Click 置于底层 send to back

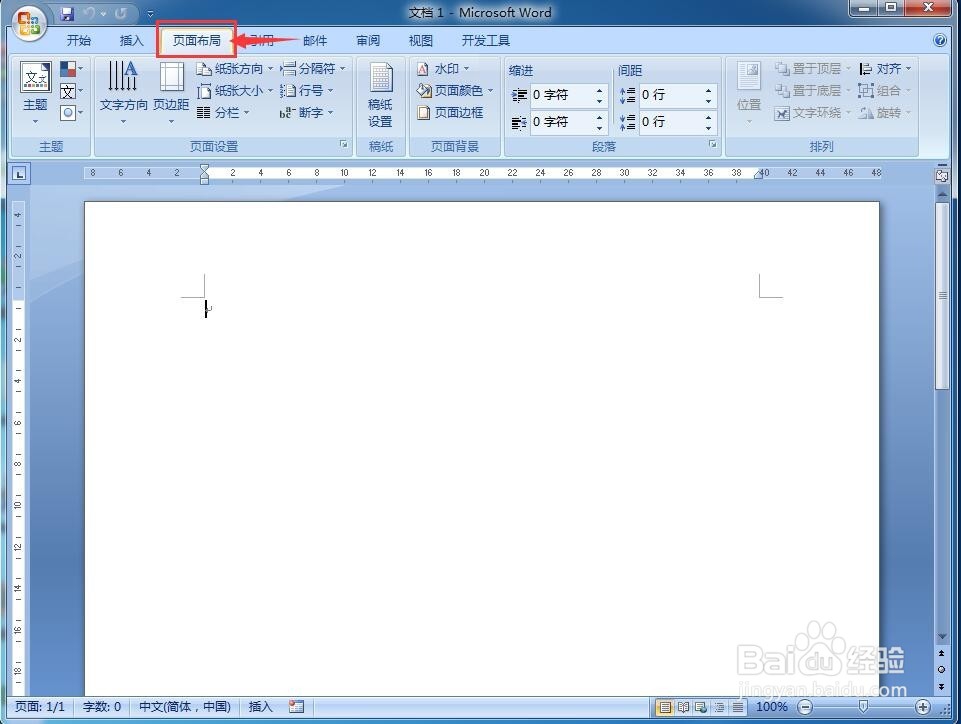(x=813, y=91)
